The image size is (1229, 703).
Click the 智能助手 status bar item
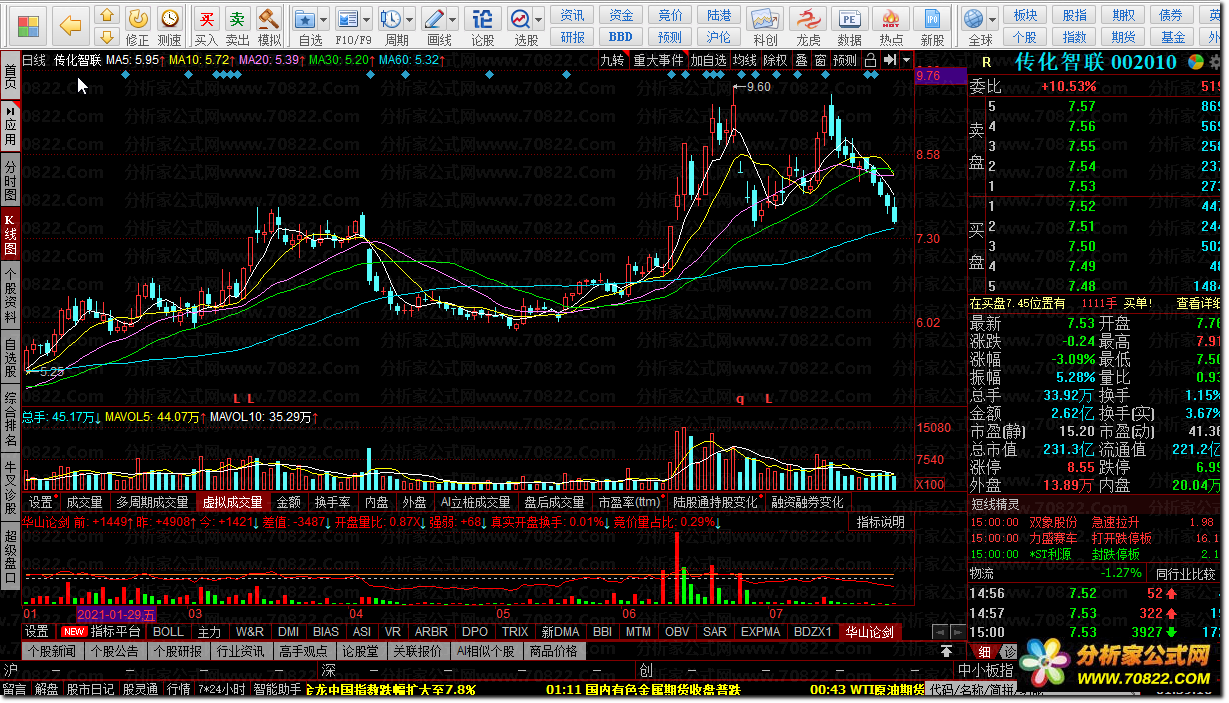click(x=277, y=689)
